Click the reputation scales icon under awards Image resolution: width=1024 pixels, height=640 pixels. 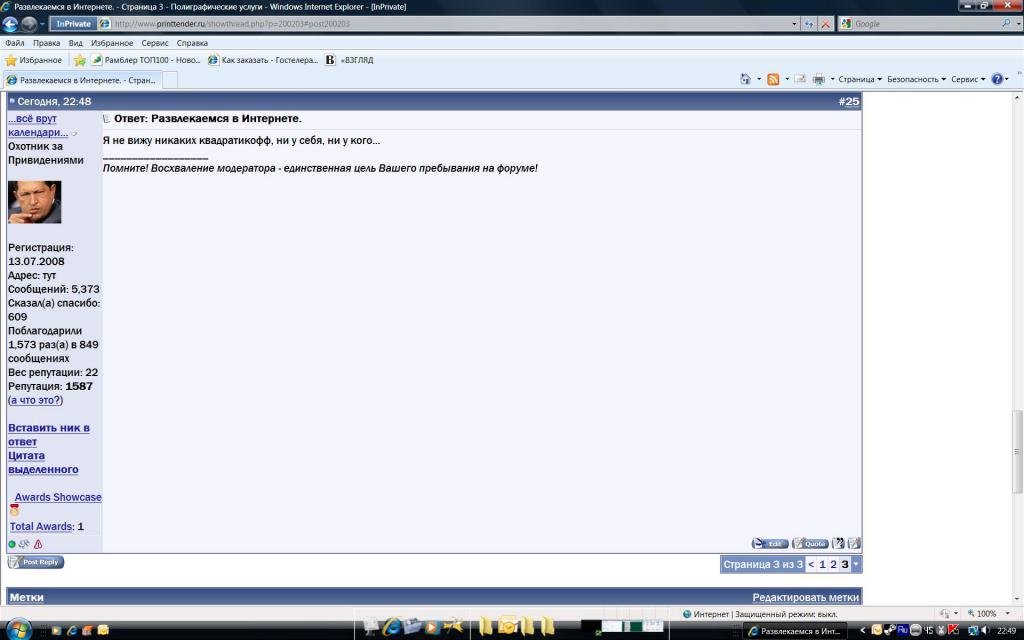point(24,544)
